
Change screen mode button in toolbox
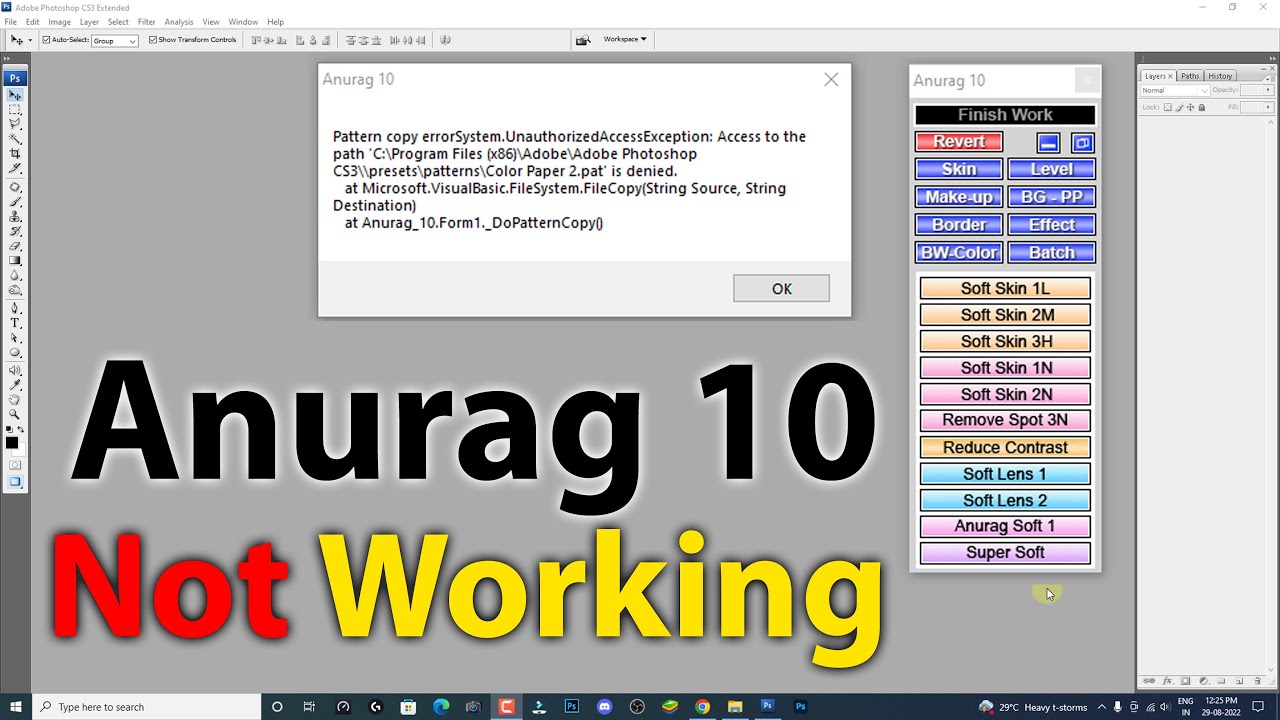[15, 481]
